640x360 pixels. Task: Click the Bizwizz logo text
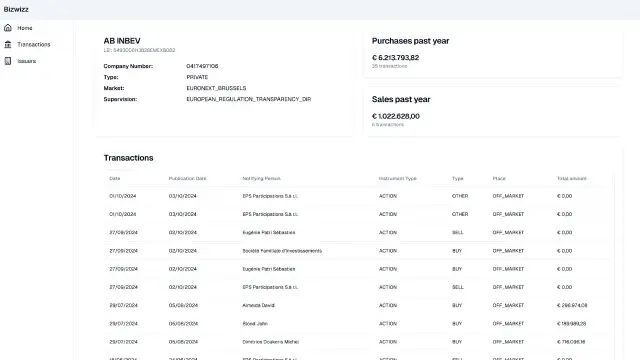pos(16,9)
